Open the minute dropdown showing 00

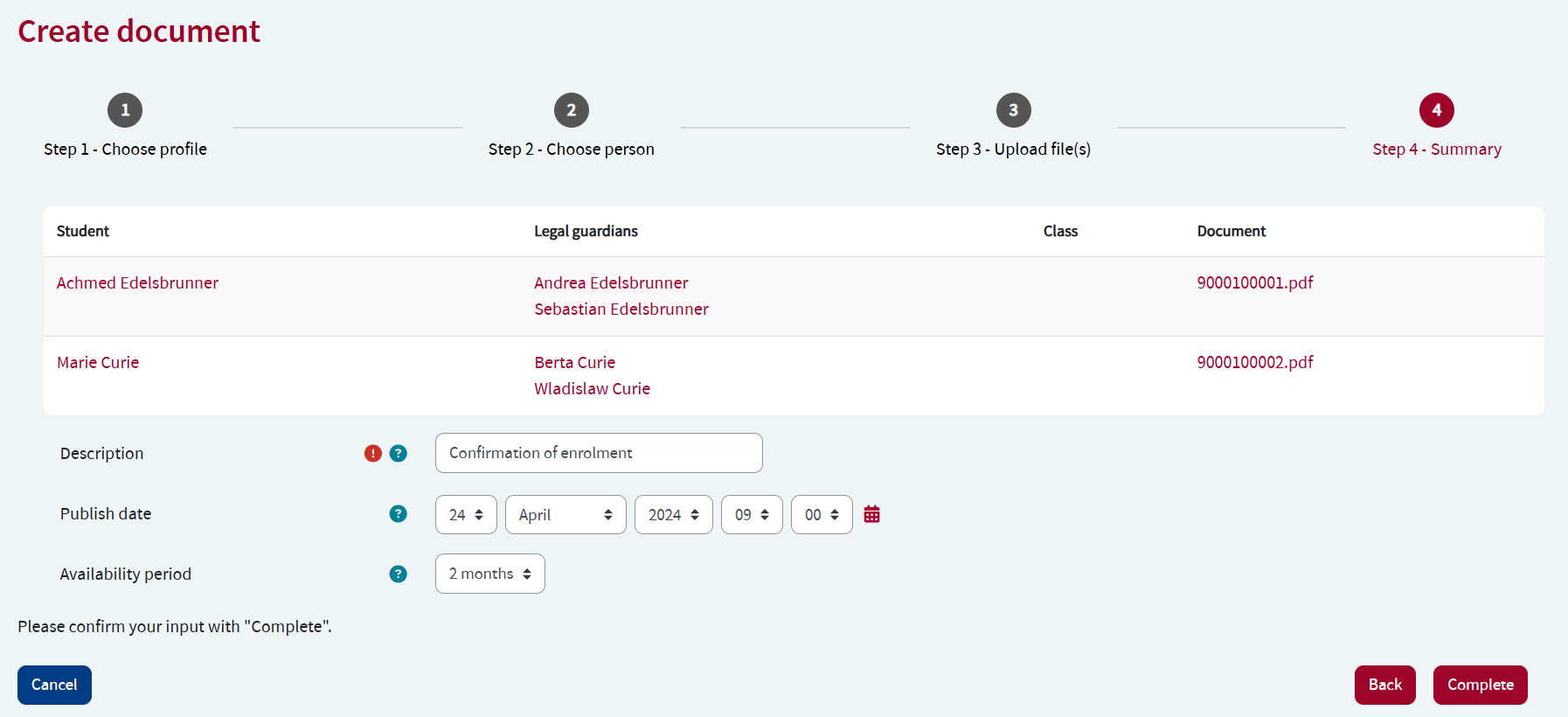[x=822, y=514]
